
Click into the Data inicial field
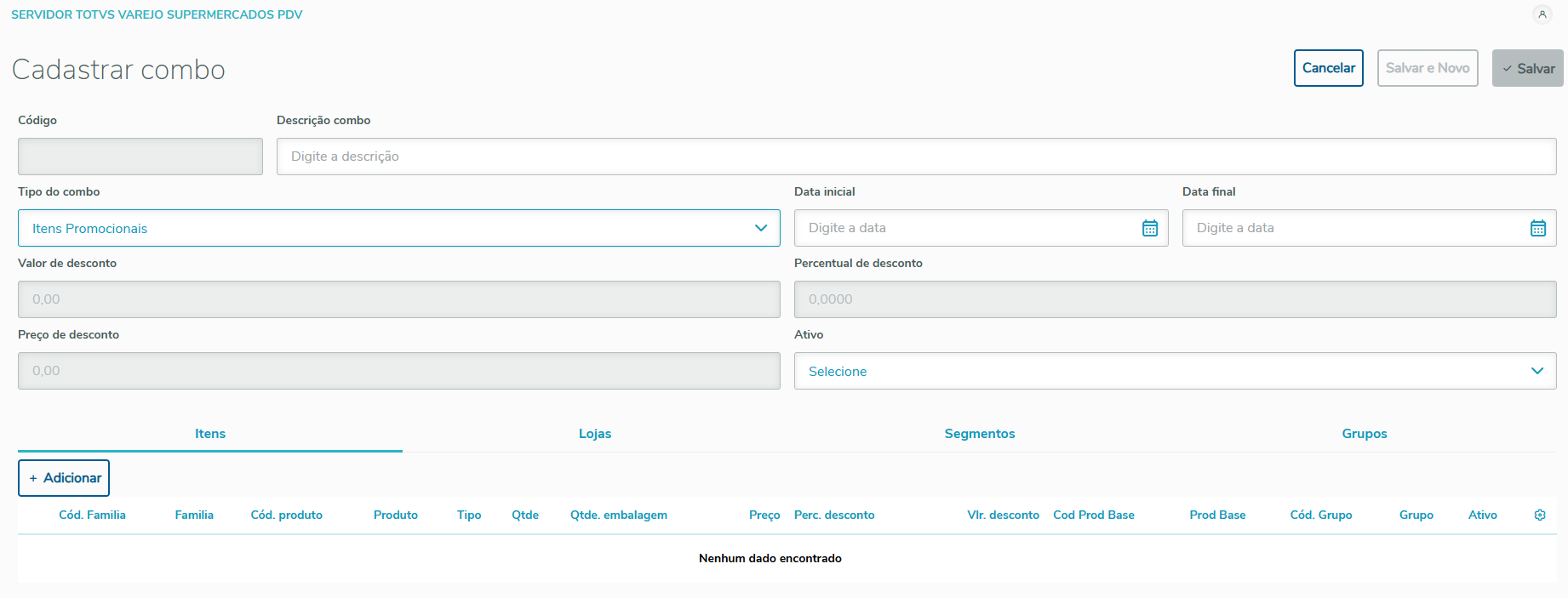(x=966, y=228)
